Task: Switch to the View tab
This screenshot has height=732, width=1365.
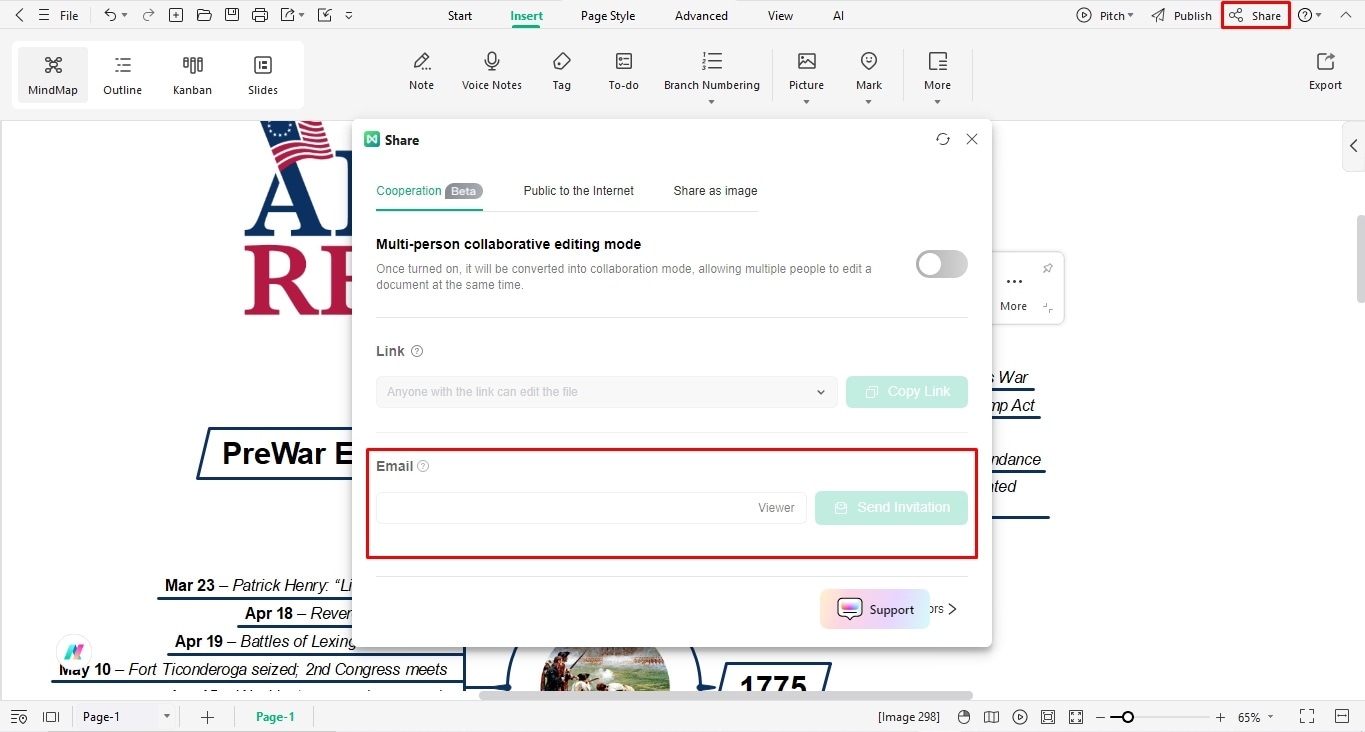Action: pyautogui.click(x=780, y=16)
